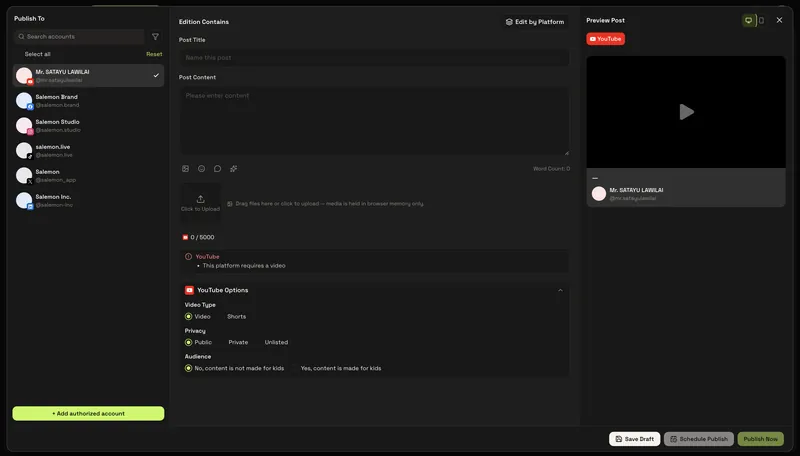Set privacy to Private
800x456 pixels.
click(x=238, y=342)
